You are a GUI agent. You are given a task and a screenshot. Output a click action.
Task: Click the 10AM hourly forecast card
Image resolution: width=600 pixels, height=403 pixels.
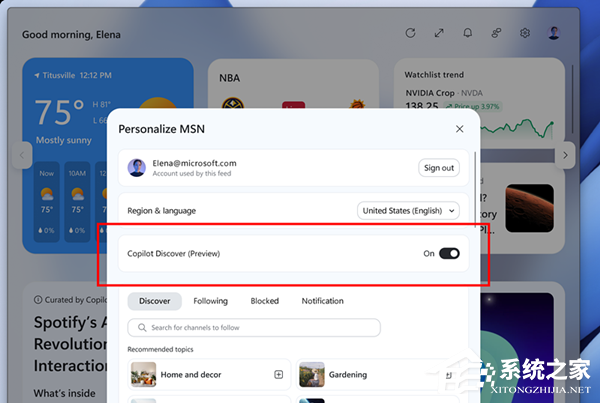tap(77, 202)
